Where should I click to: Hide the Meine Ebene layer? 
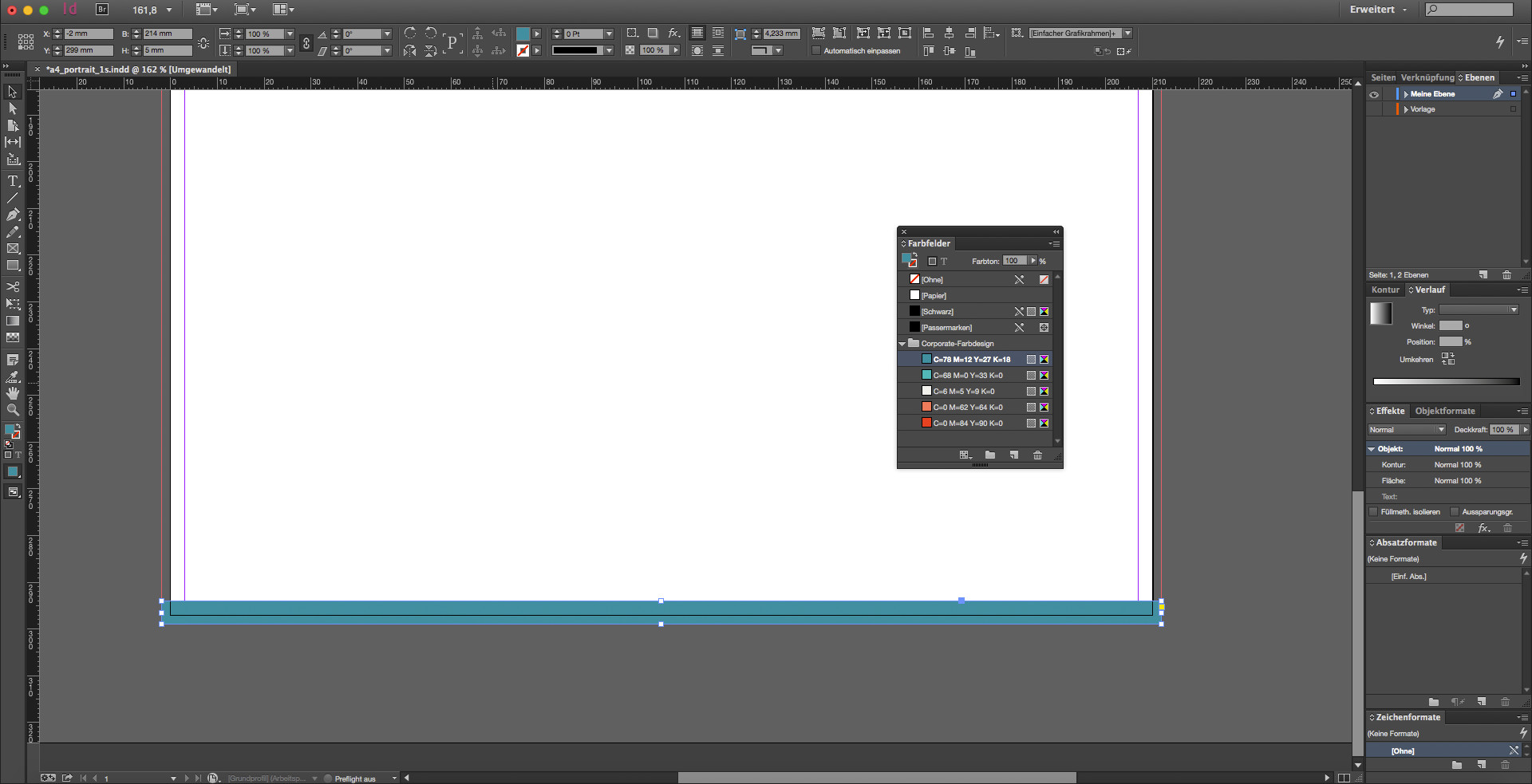tap(1374, 94)
